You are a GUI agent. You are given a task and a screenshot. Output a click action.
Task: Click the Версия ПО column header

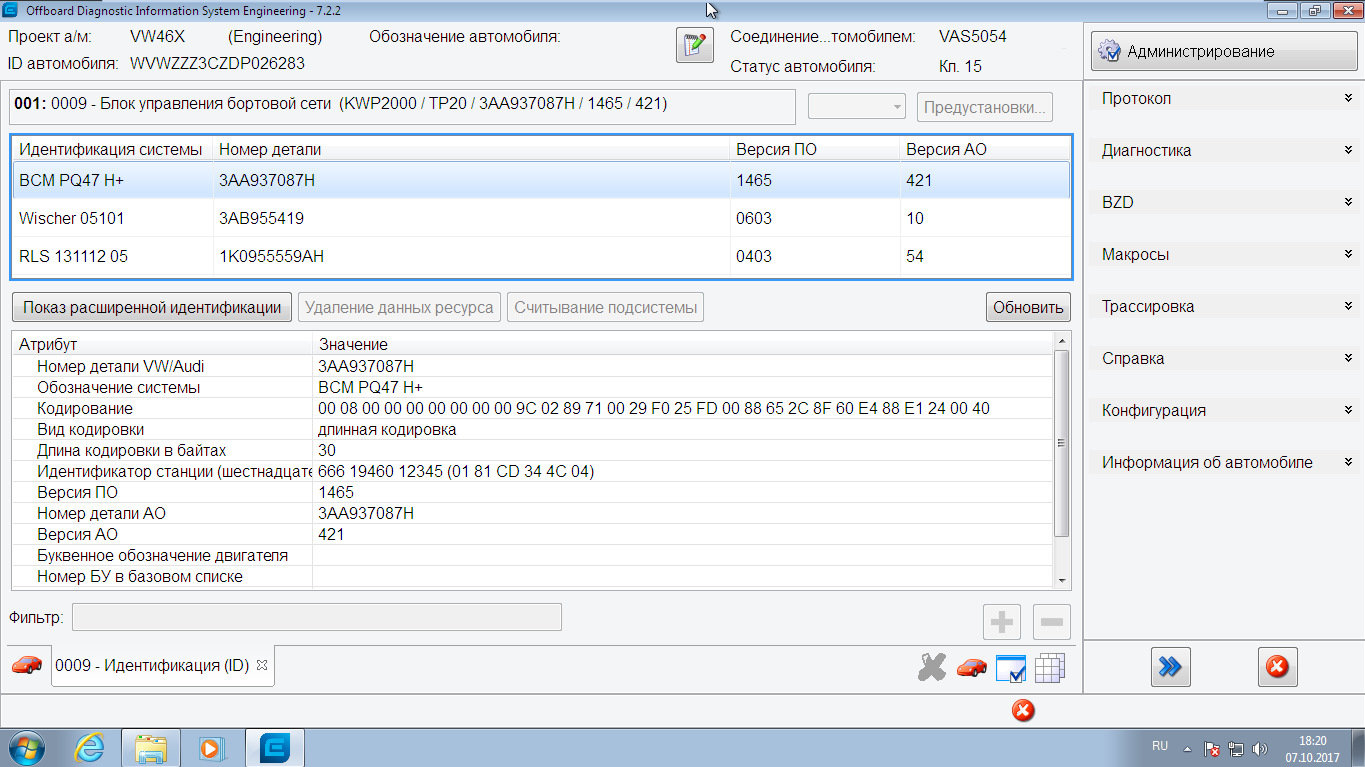click(x=814, y=149)
